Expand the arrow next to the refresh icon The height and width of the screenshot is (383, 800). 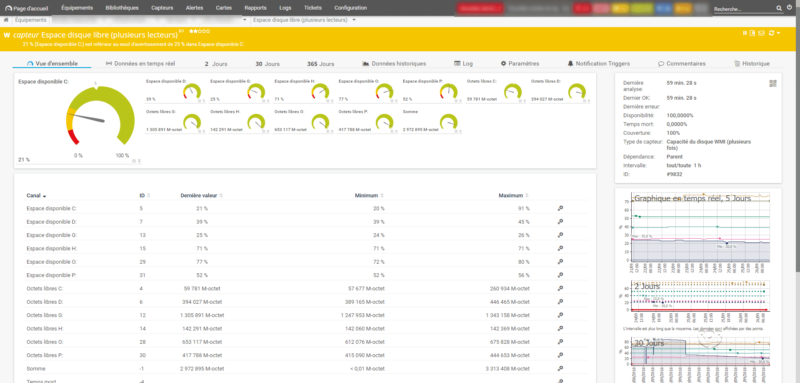779,34
